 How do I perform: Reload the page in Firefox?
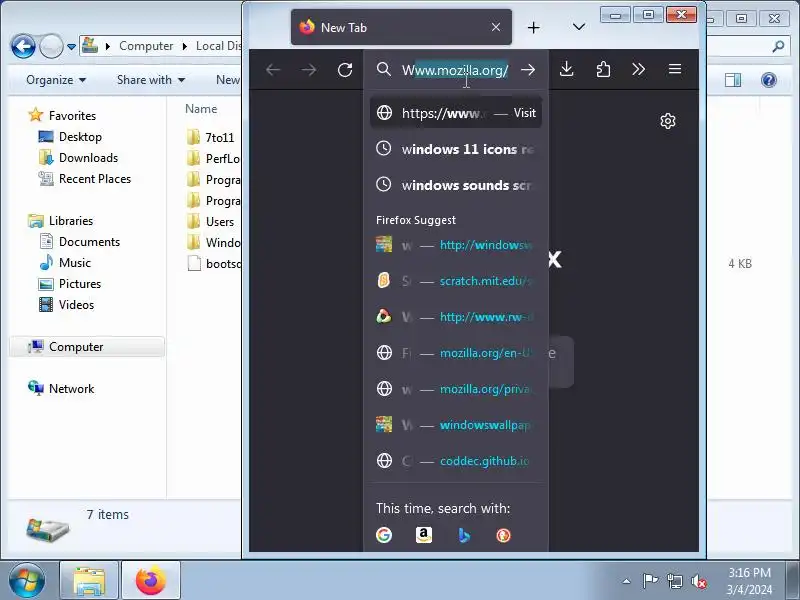345,69
